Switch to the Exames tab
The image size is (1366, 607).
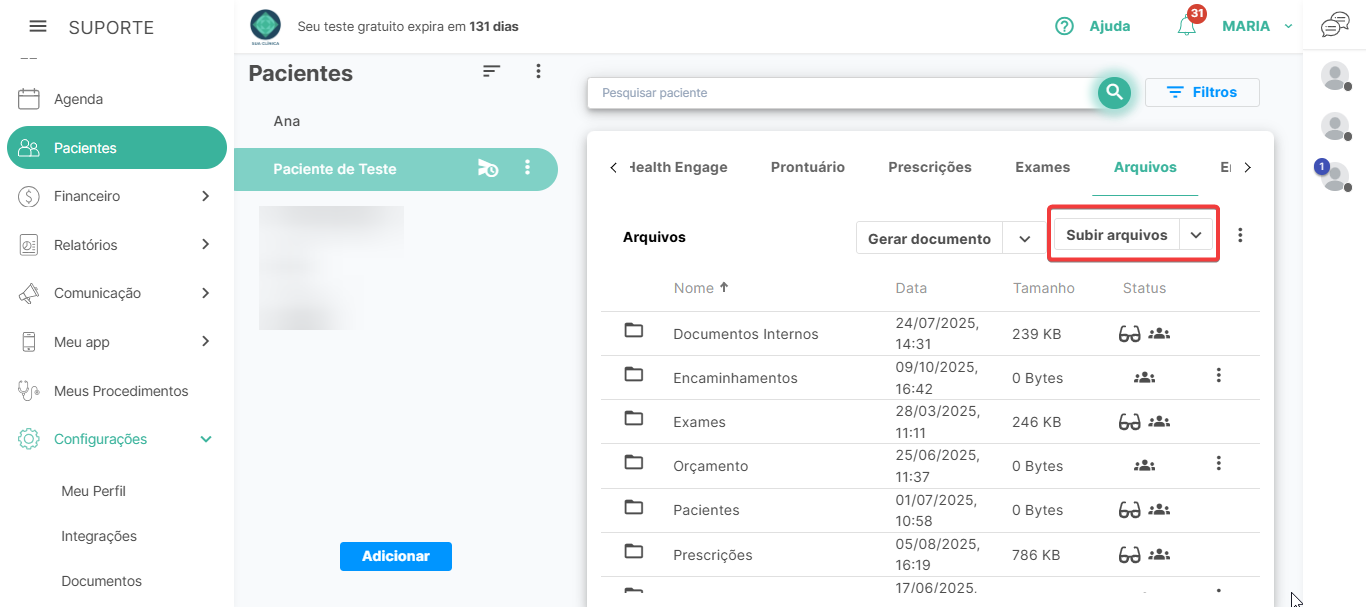pyautogui.click(x=1042, y=167)
